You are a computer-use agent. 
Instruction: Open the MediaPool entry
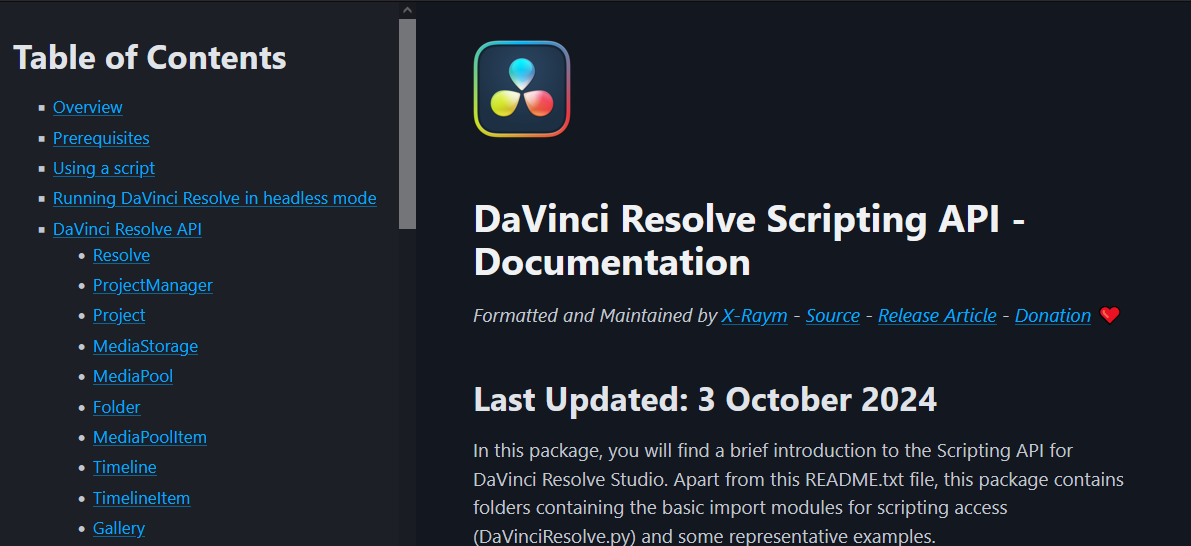coord(133,376)
